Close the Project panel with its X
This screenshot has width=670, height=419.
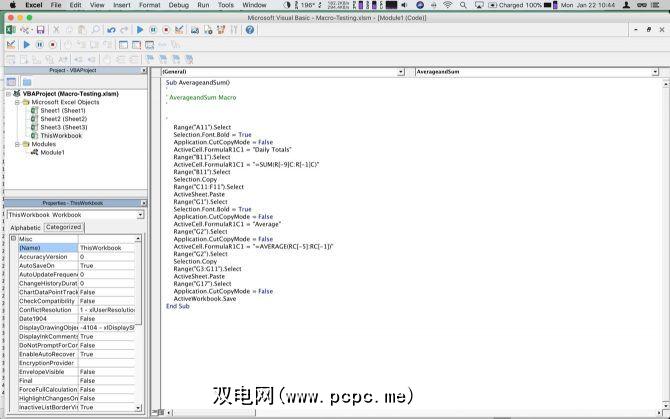click(143, 70)
